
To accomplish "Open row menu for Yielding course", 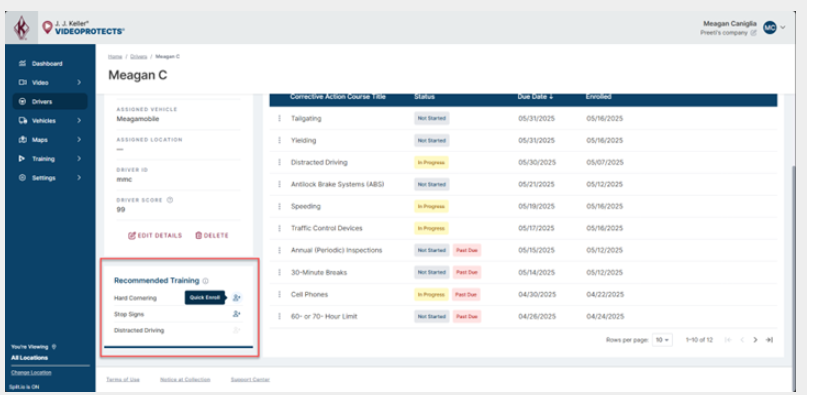I will coord(279,140).
